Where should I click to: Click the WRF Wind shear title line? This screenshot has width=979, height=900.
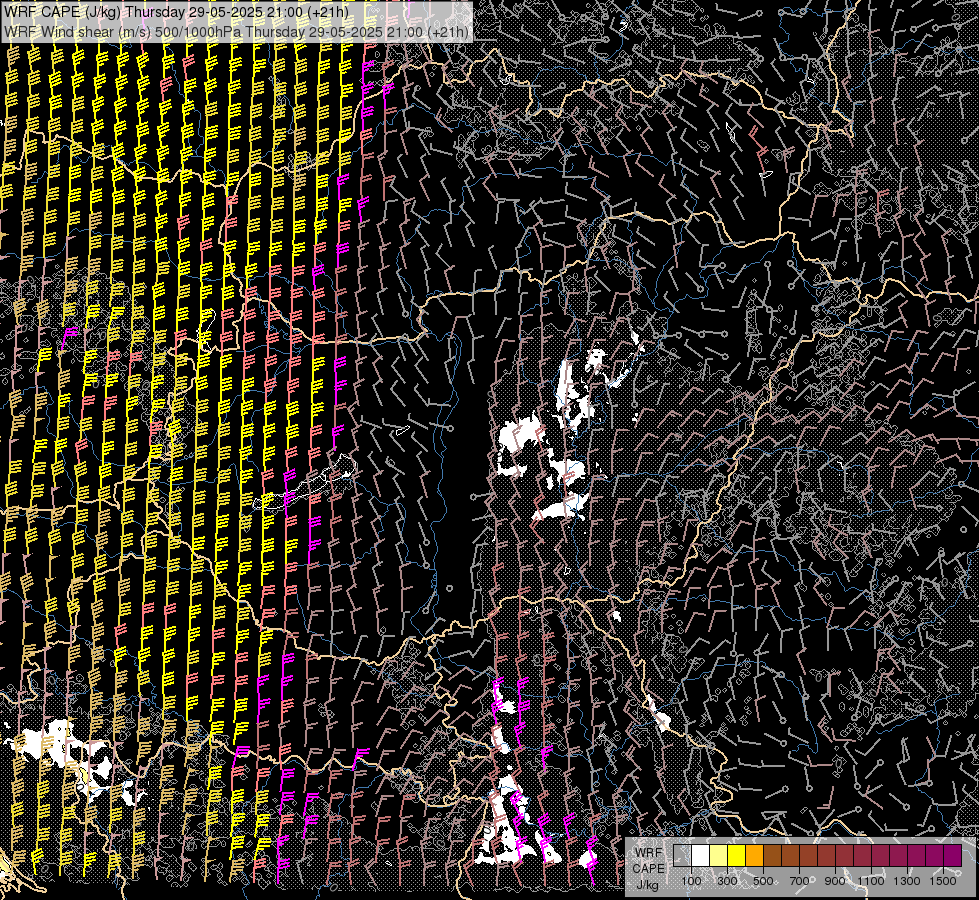click(236, 31)
